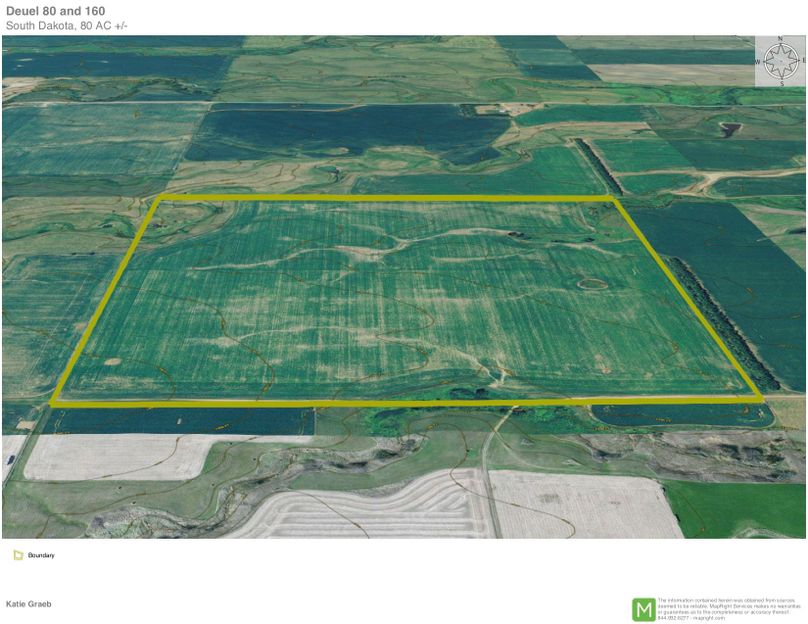Click the bottom-right corner of yellow boundary
Image resolution: width=808 pixels, height=624 pixels.
click(761, 399)
